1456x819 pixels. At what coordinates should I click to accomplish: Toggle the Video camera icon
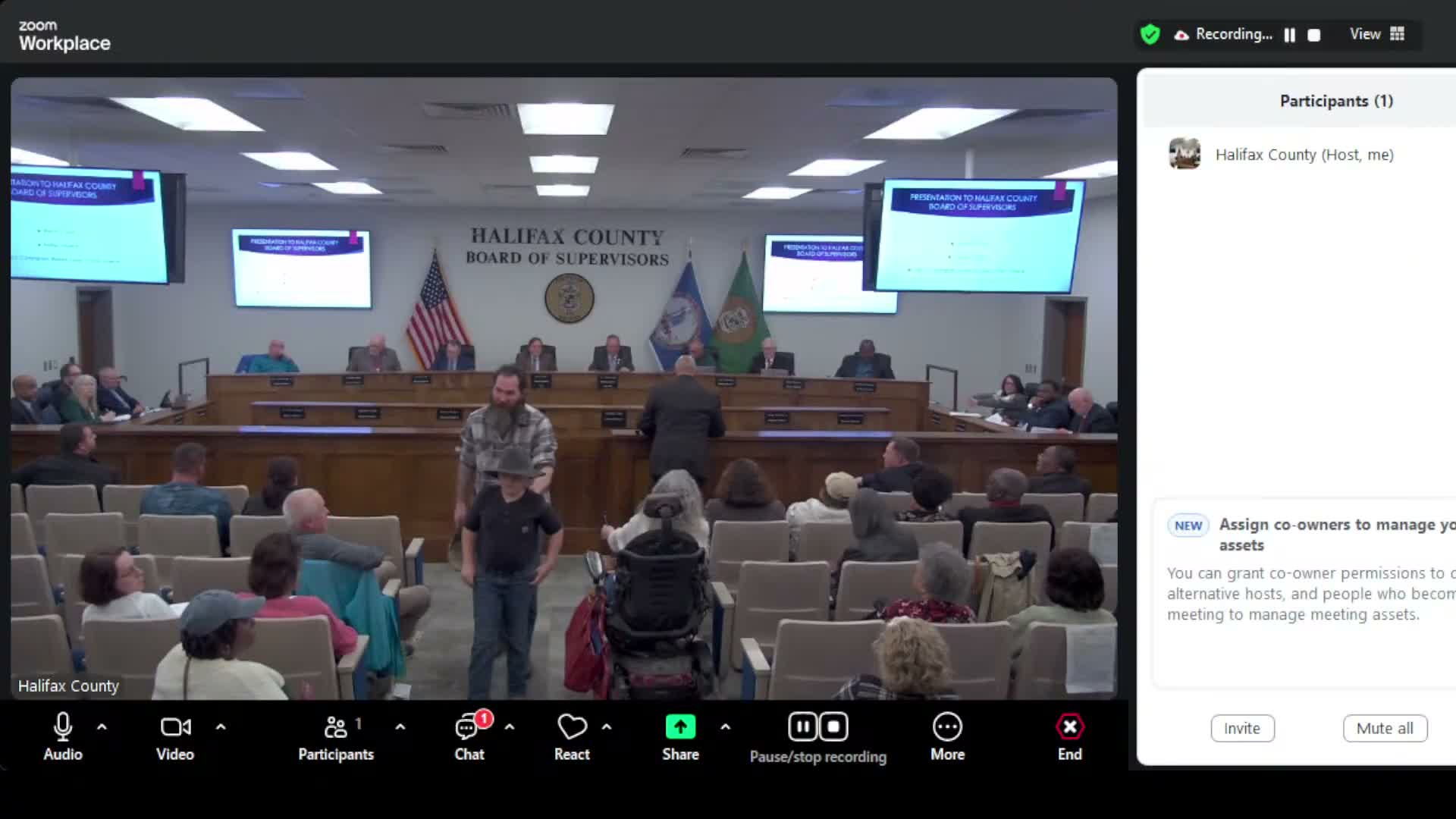(x=175, y=727)
